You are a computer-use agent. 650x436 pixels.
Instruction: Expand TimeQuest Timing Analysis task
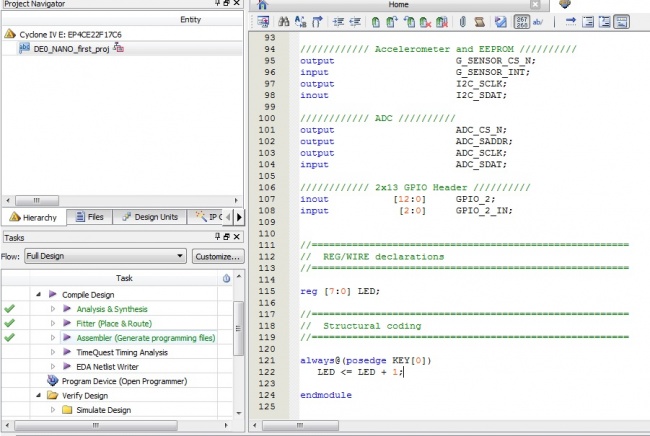53,352
